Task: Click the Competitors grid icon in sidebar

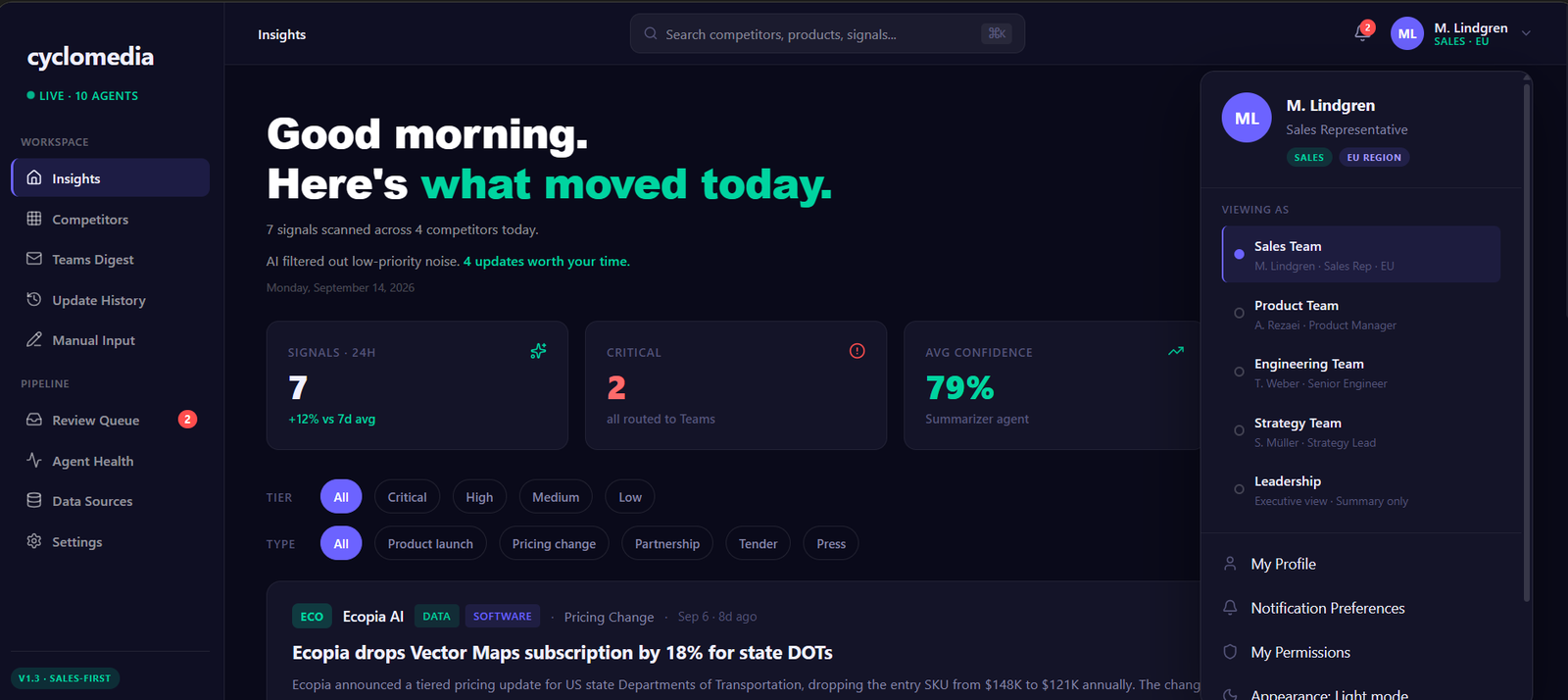Action: pos(34,219)
